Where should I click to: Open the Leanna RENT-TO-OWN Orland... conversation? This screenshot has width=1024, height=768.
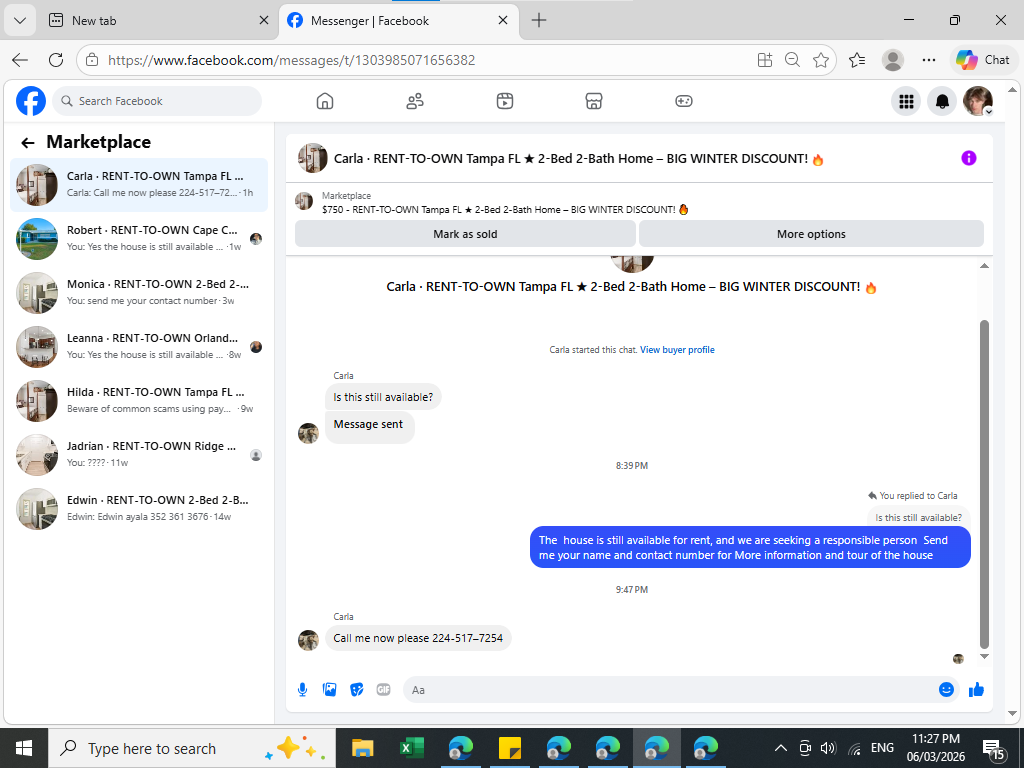[x=139, y=347]
